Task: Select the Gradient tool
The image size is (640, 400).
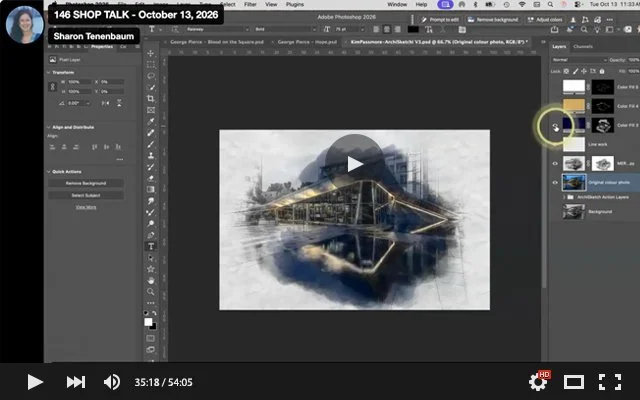Action: [x=151, y=189]
